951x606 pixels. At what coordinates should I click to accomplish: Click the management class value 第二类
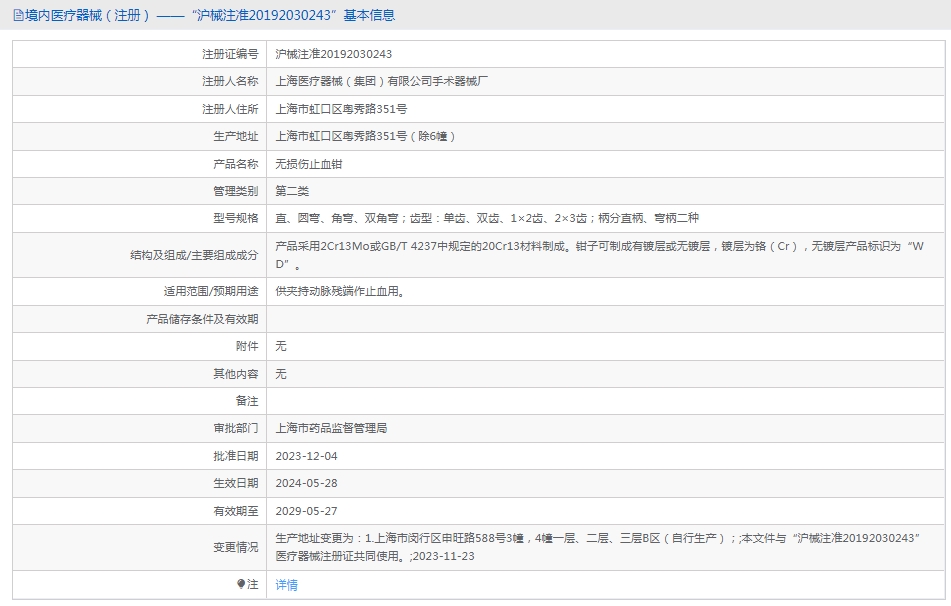click(x=292, y=191)
